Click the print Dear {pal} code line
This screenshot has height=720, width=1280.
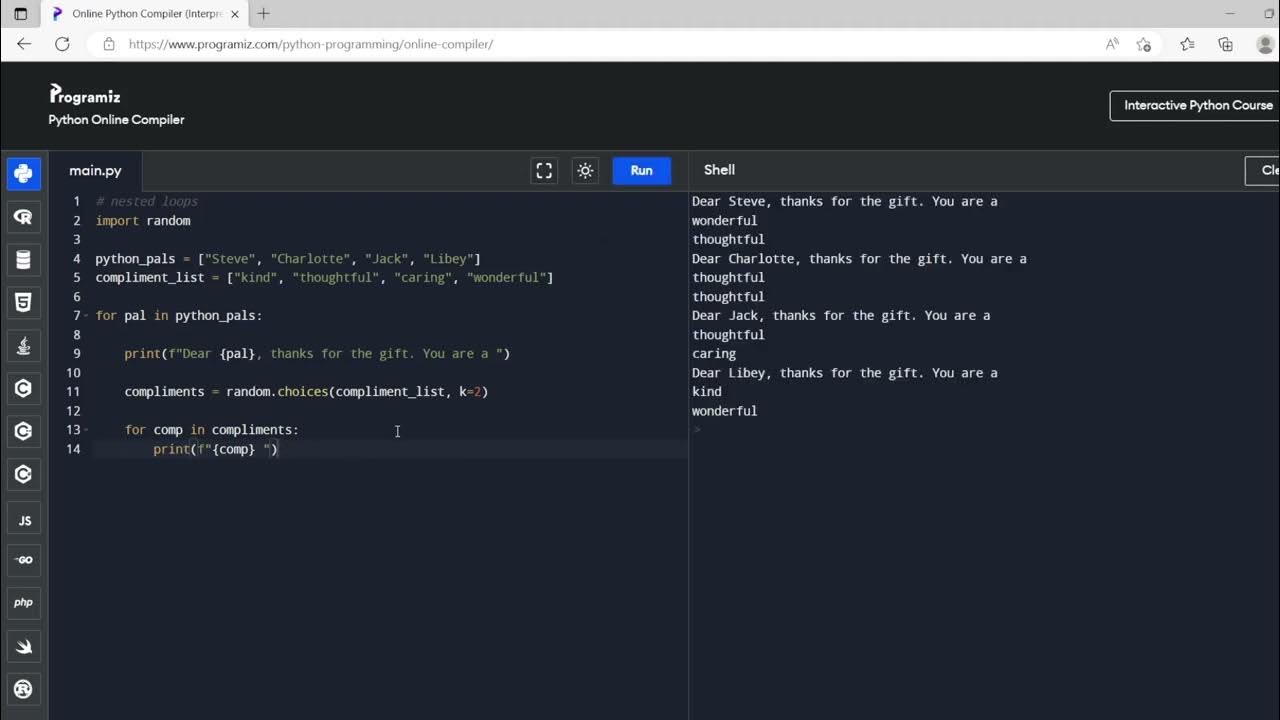(317, 354)
